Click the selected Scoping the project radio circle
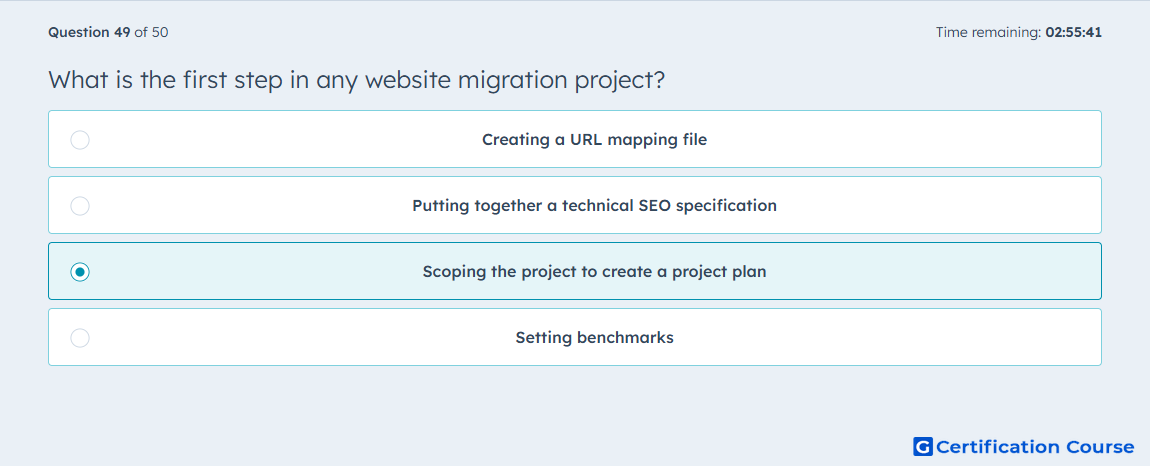This screenshot has height=466, width=1150. coord(80,272)
